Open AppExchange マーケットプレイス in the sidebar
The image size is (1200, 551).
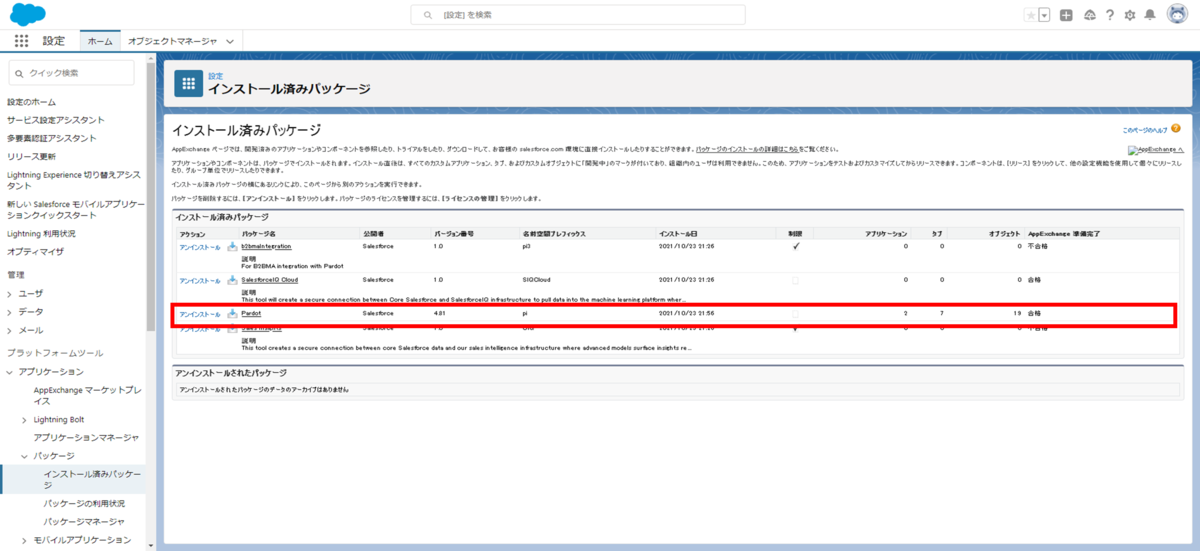(86, 395)
